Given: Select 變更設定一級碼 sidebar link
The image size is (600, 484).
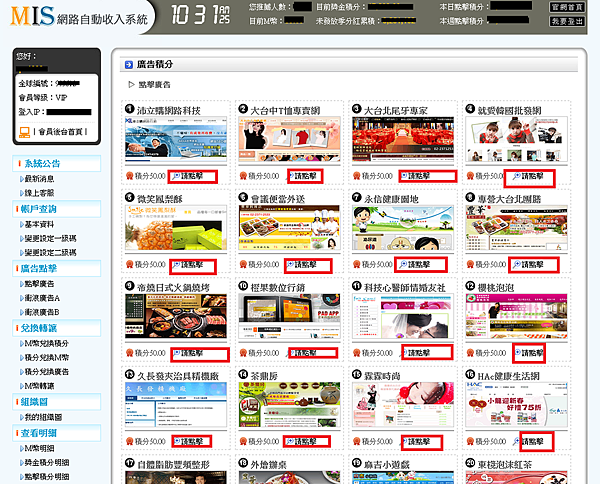Looking at the screenshot, I should (50, 238).
